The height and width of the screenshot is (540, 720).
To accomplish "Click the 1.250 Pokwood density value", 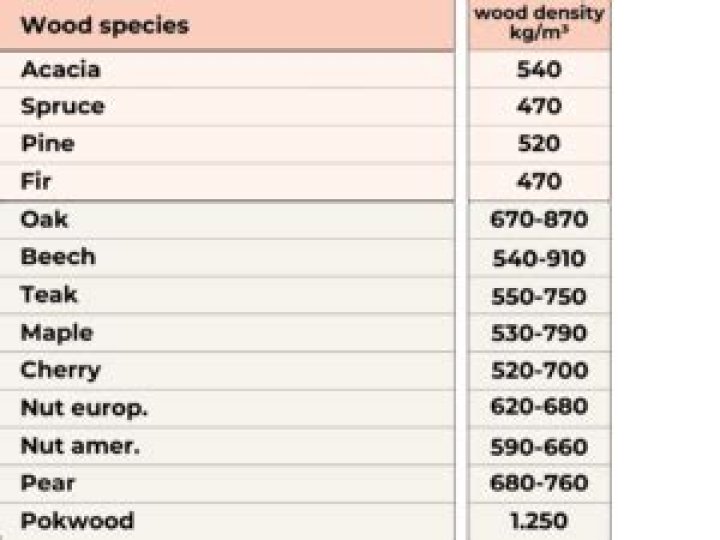I will pos(539,521).
